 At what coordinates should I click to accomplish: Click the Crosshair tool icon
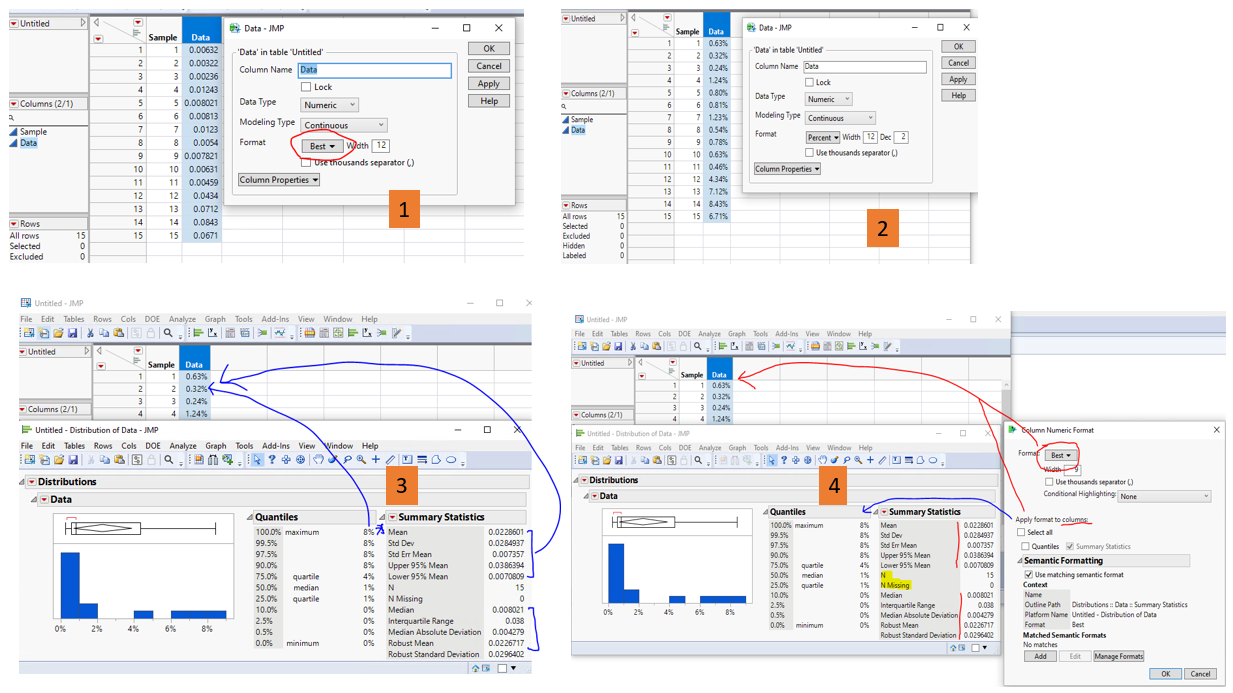[x=375, y=459]
